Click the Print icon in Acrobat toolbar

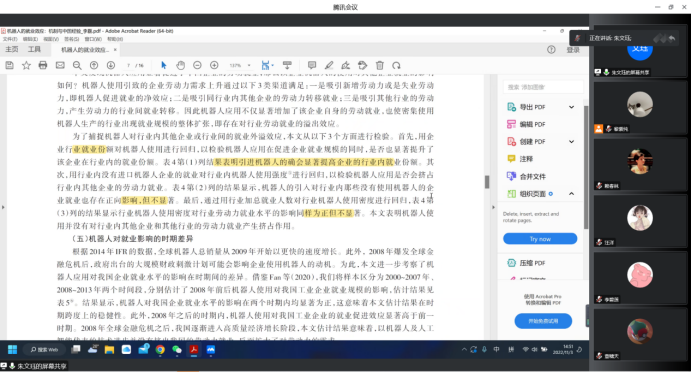click(43, 65)
